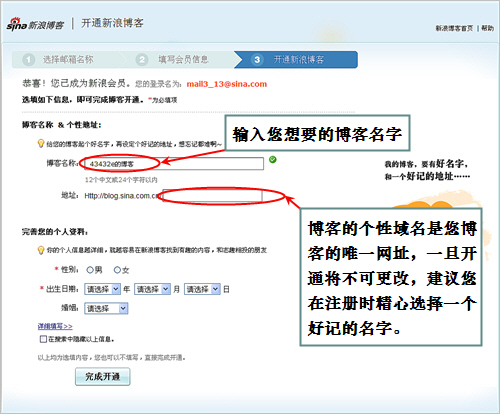Open the birth day dropdown
The width and height of the screenshot is (500, 414).
click(202, 289)
